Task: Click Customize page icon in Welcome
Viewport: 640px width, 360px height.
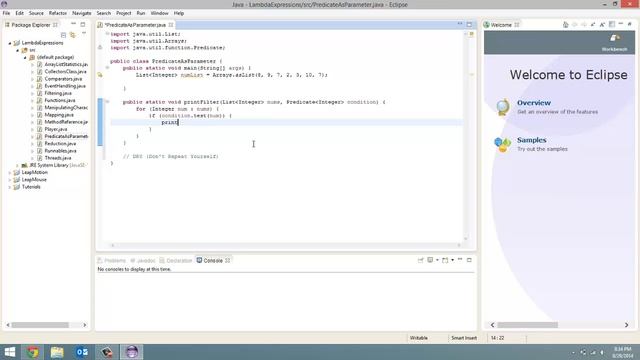Action: (612, 24)
